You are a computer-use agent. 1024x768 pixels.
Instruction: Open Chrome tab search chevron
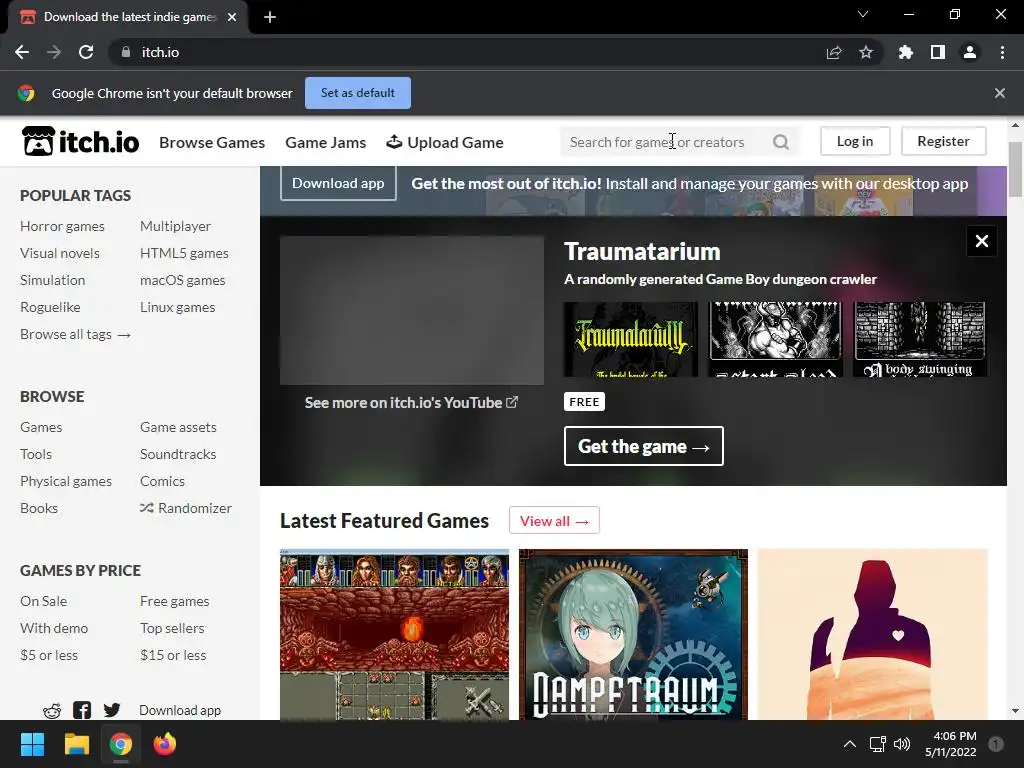coord(863,14)
